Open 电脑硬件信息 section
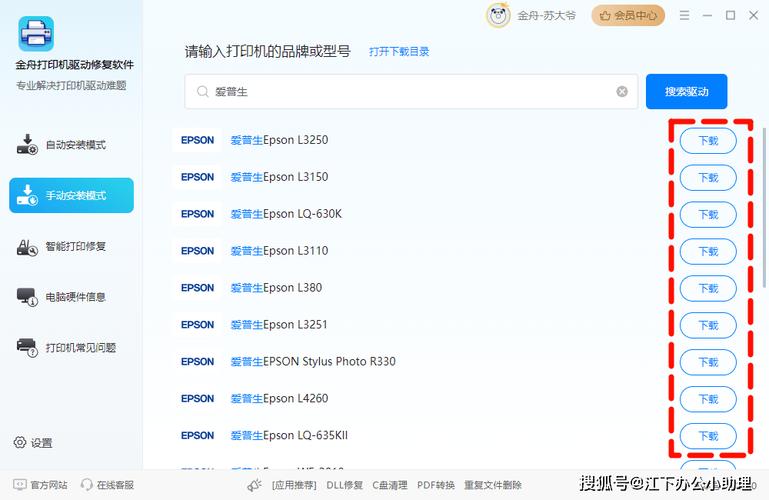The height and width of the screenshot is (500, 769). 71,297
